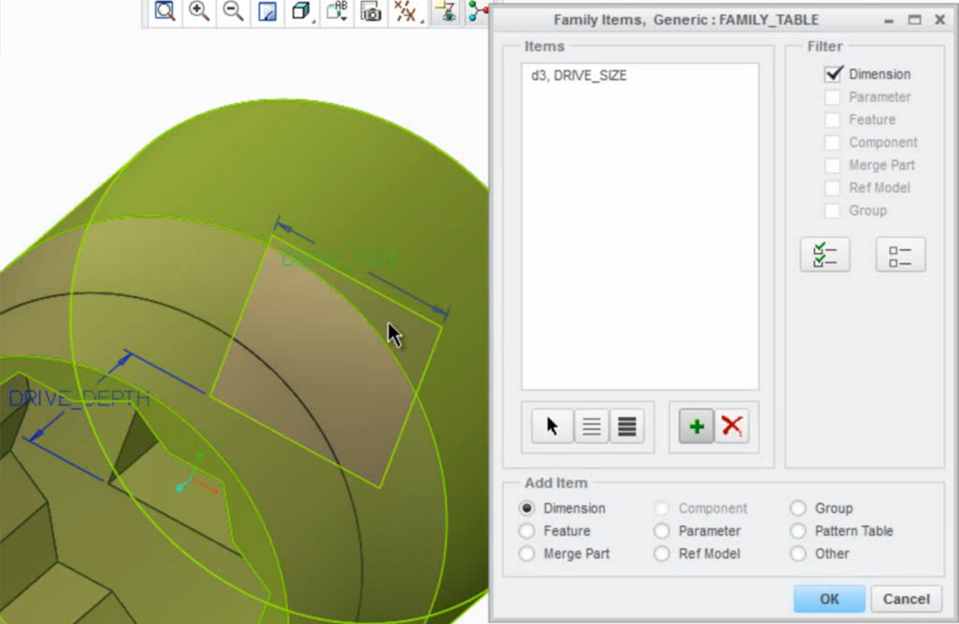Select the Dimension radio button under Add Item
The image size is (959, 624).
pyautogui.click(x=527, y=508)
